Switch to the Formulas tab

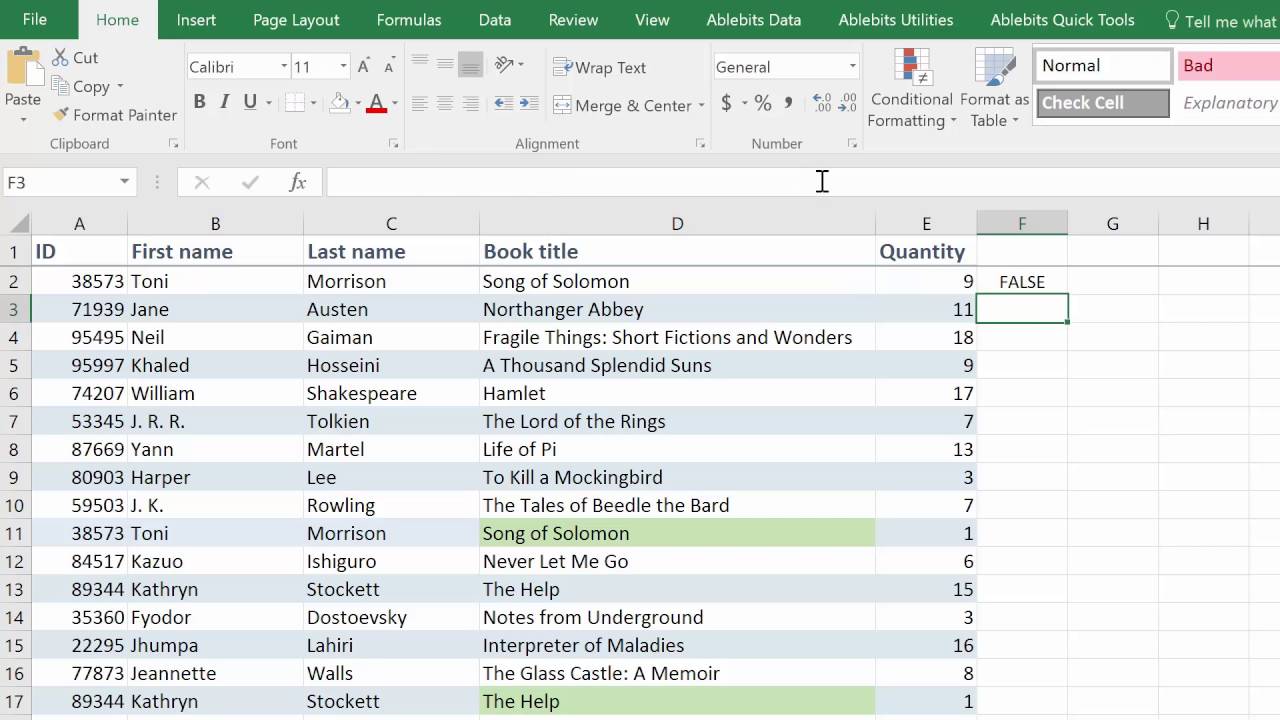(x=409, y=20)
